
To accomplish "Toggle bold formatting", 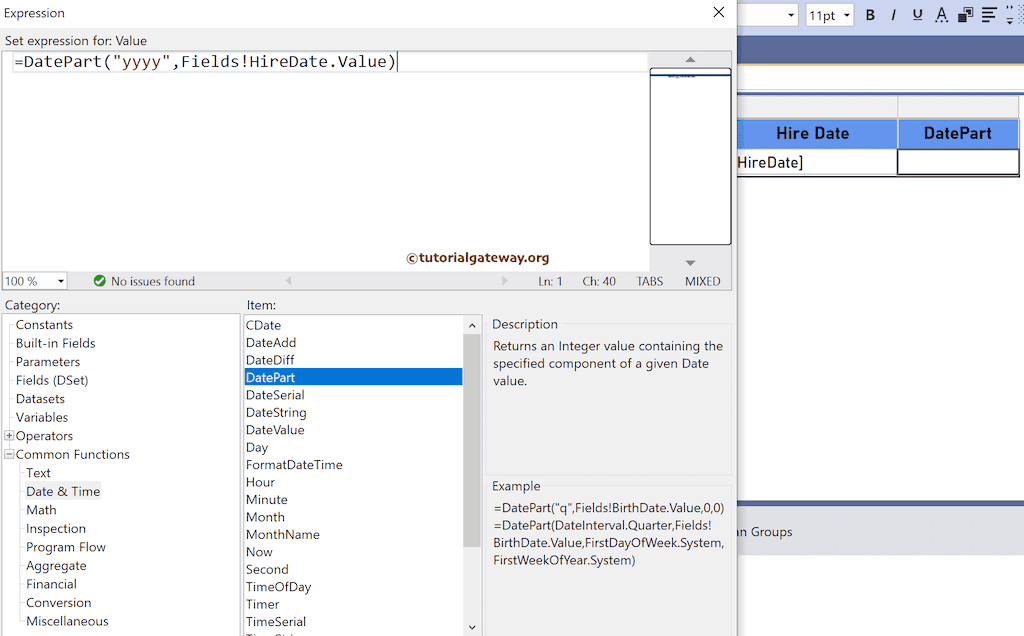I will point(870,15).
